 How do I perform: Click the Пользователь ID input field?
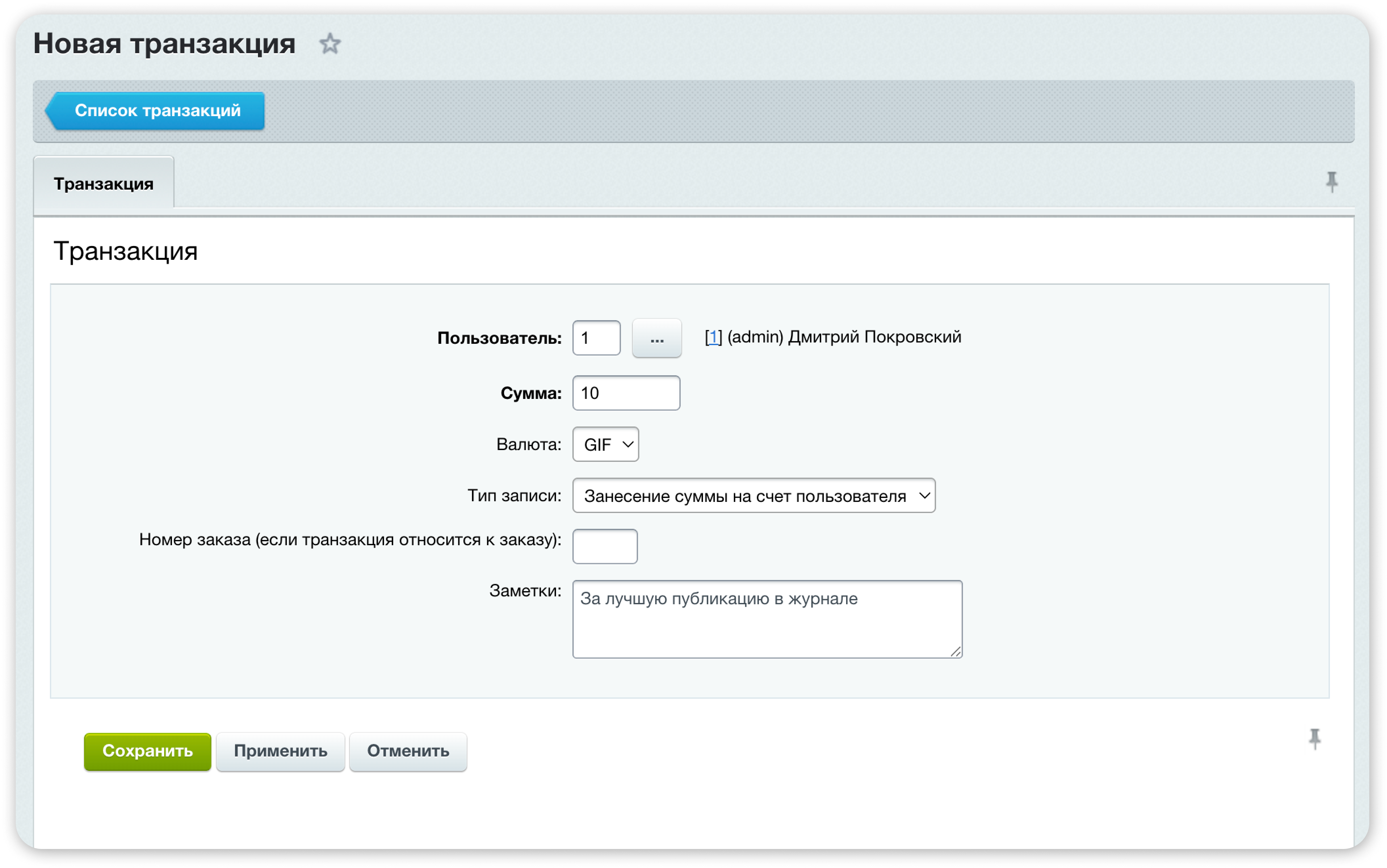point(596,338)
